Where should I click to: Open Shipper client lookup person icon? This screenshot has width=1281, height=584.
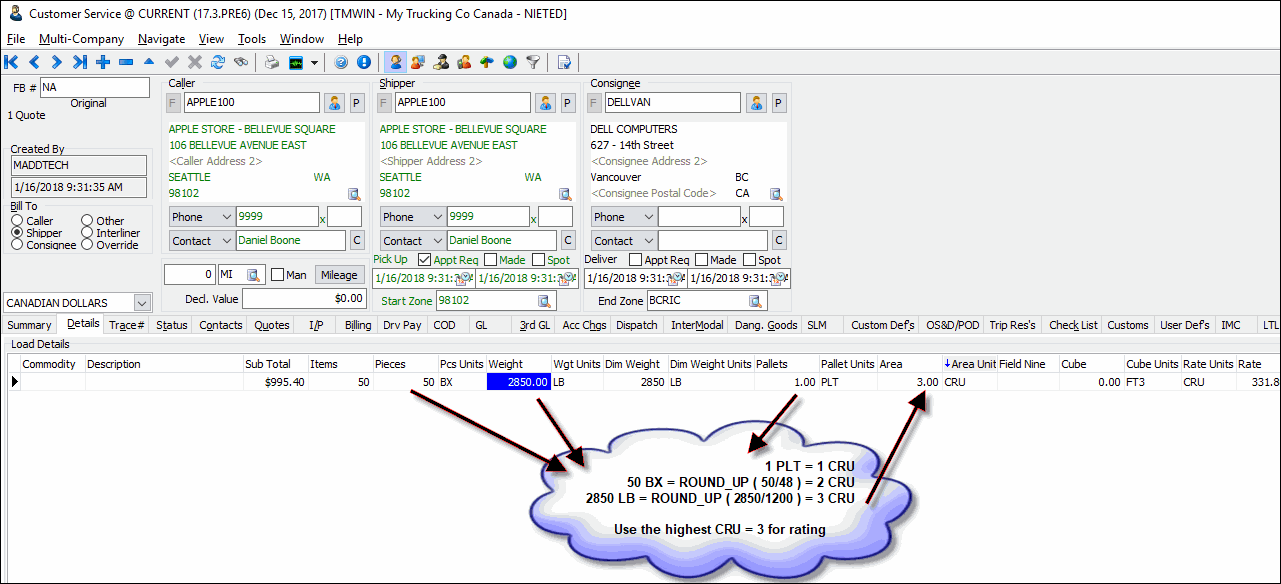point(545,103)
